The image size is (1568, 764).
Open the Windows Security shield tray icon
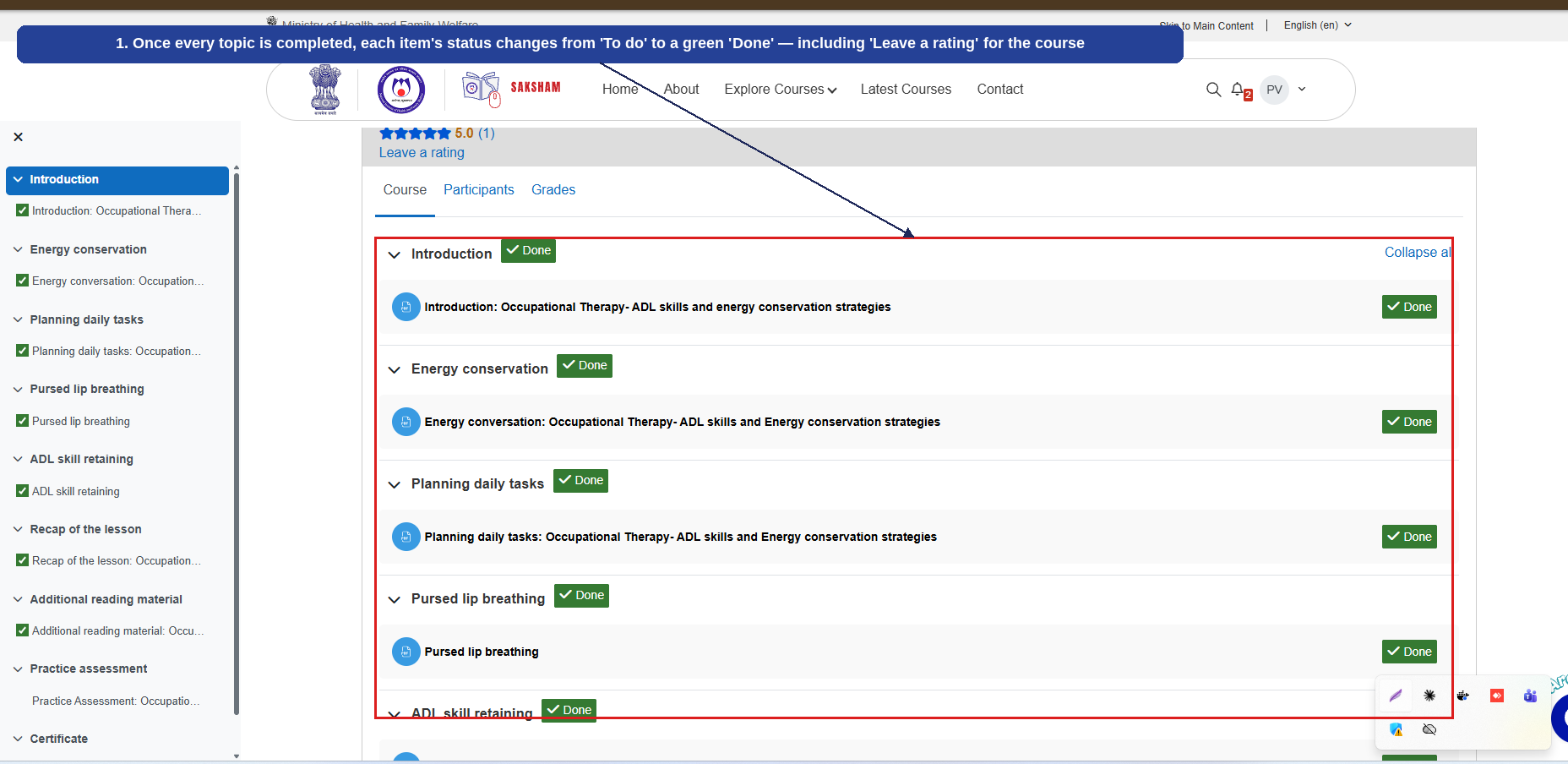(x=1396, y=729)
